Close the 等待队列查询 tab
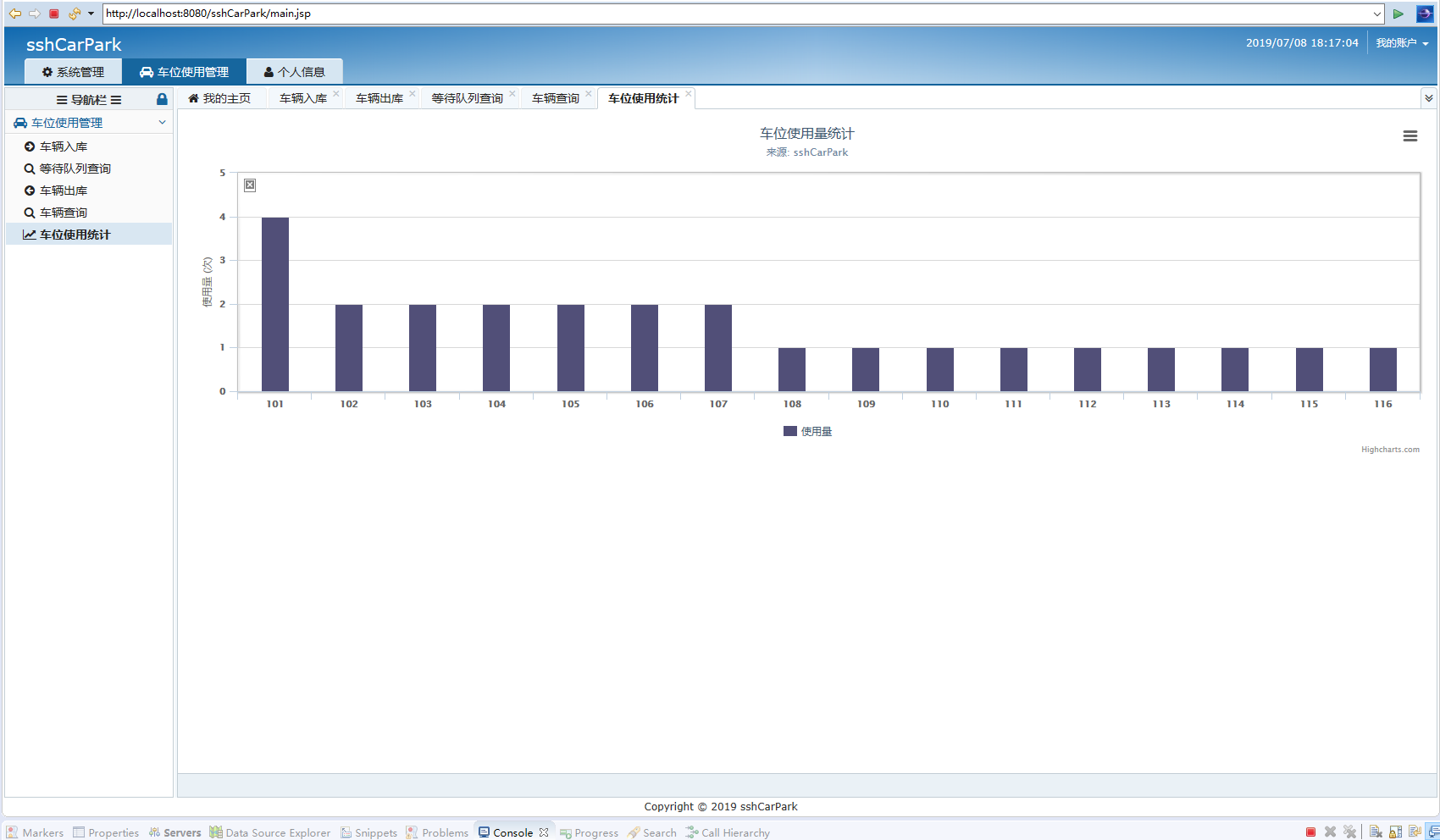Viewport: 1440px width, 840px height. tap(512, 93)
